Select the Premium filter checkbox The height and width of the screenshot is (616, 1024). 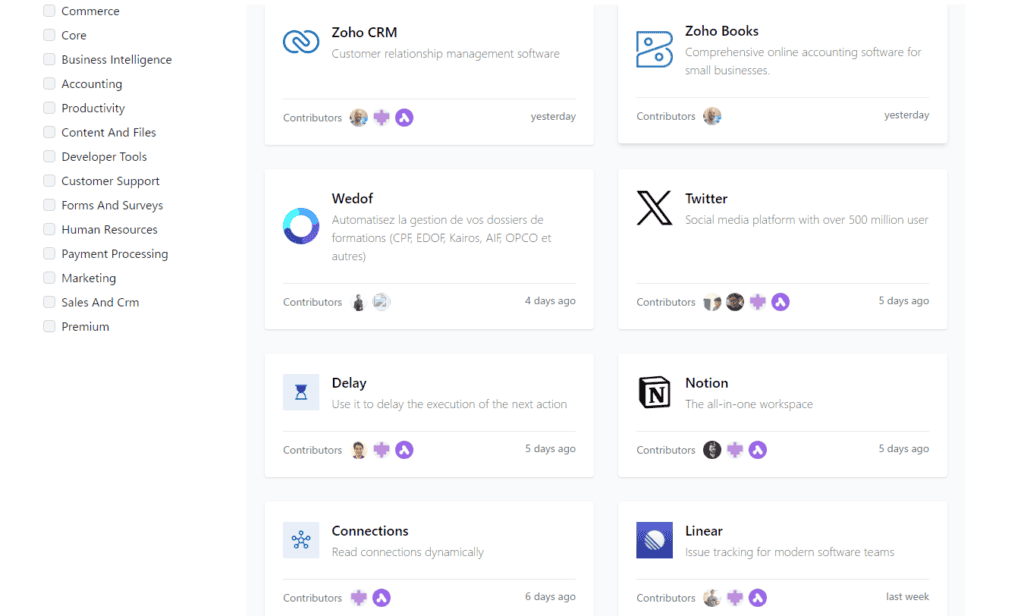[49, 326]
